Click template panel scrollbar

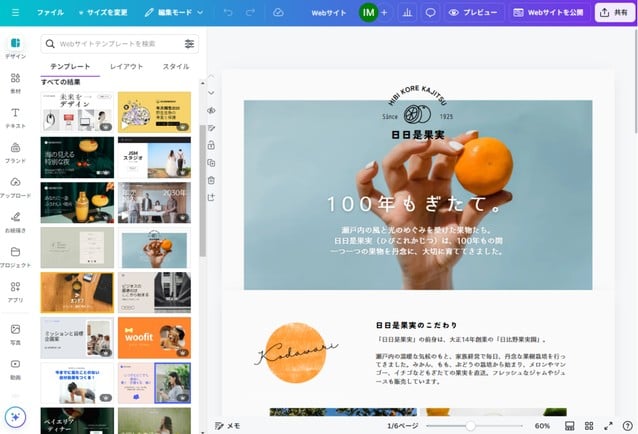[202, 190]
